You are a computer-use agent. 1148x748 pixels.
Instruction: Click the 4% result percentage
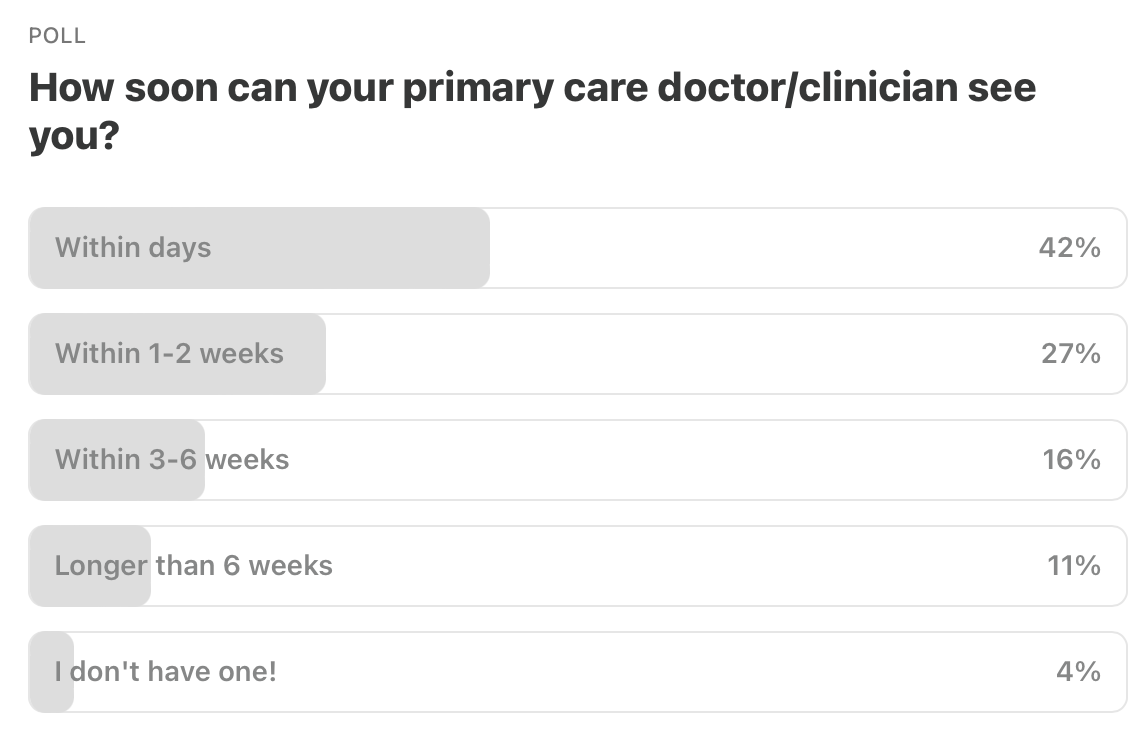(x=1078, y=672)
